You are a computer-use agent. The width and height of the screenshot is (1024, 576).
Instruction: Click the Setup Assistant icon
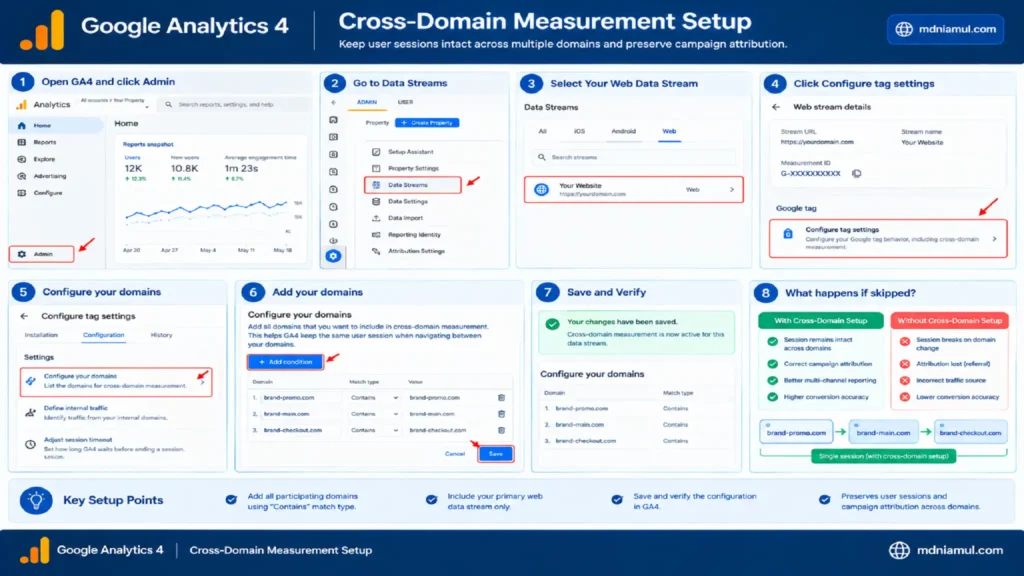376,152
